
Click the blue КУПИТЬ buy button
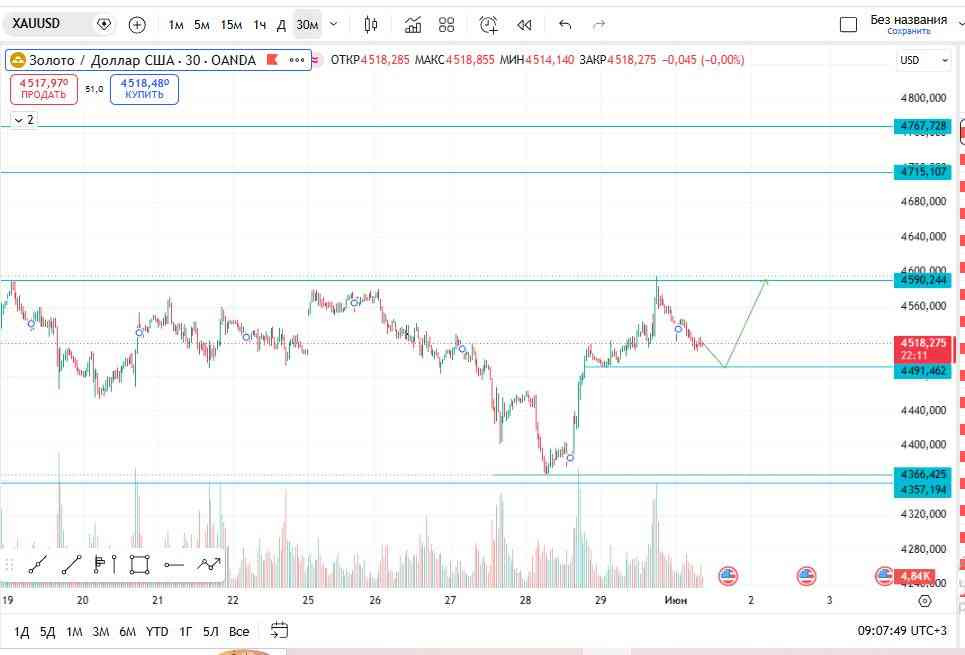(x=144, y=89)
